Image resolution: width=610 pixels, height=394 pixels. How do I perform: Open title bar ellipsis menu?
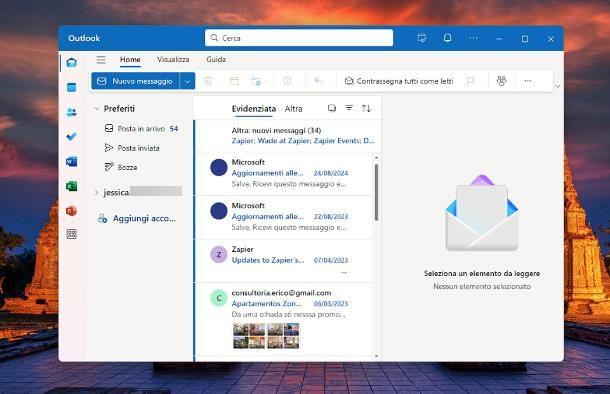(473, 38)
